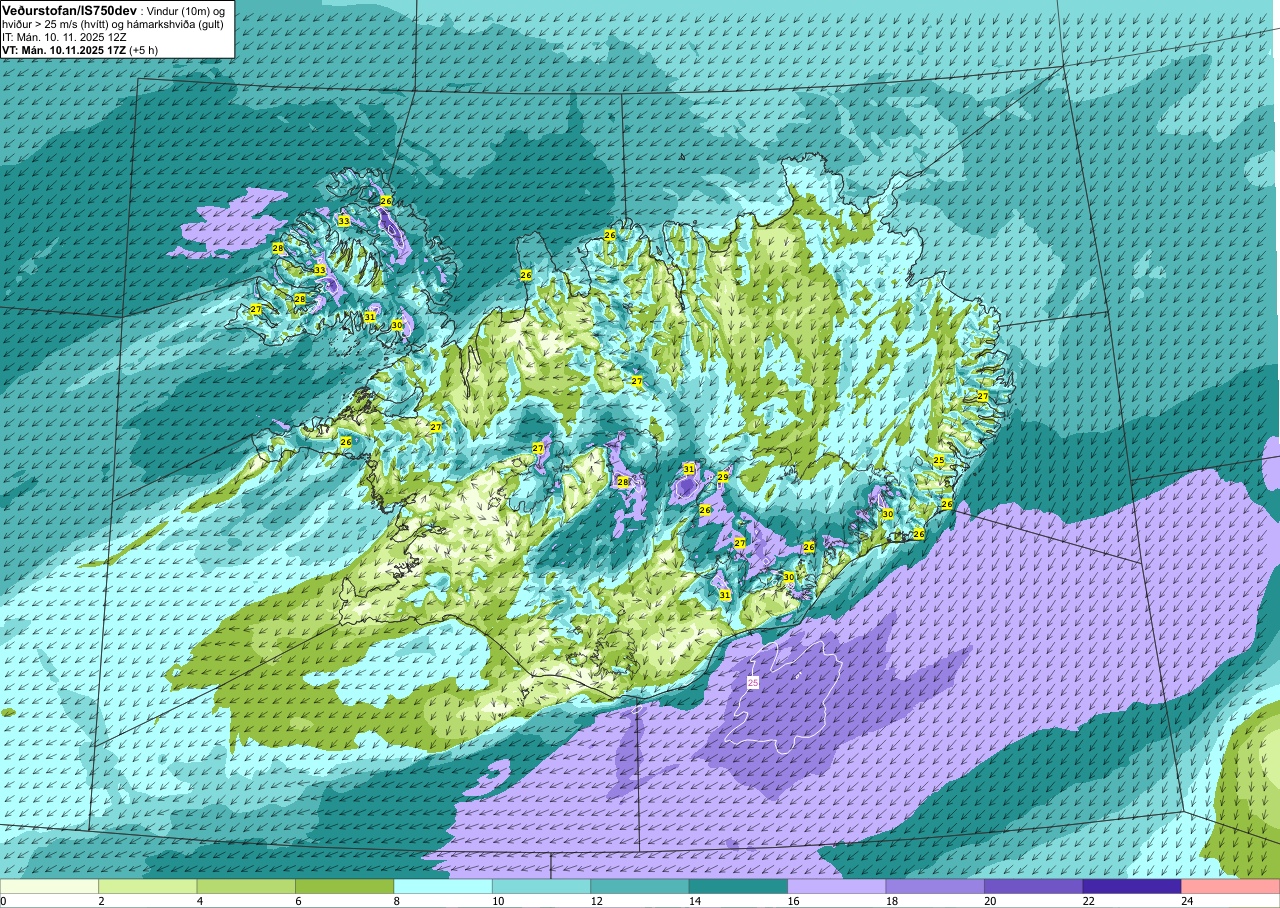Click the white '25' gust contour label offshore
1280x908 pixels.
click(x=753, y=682)
